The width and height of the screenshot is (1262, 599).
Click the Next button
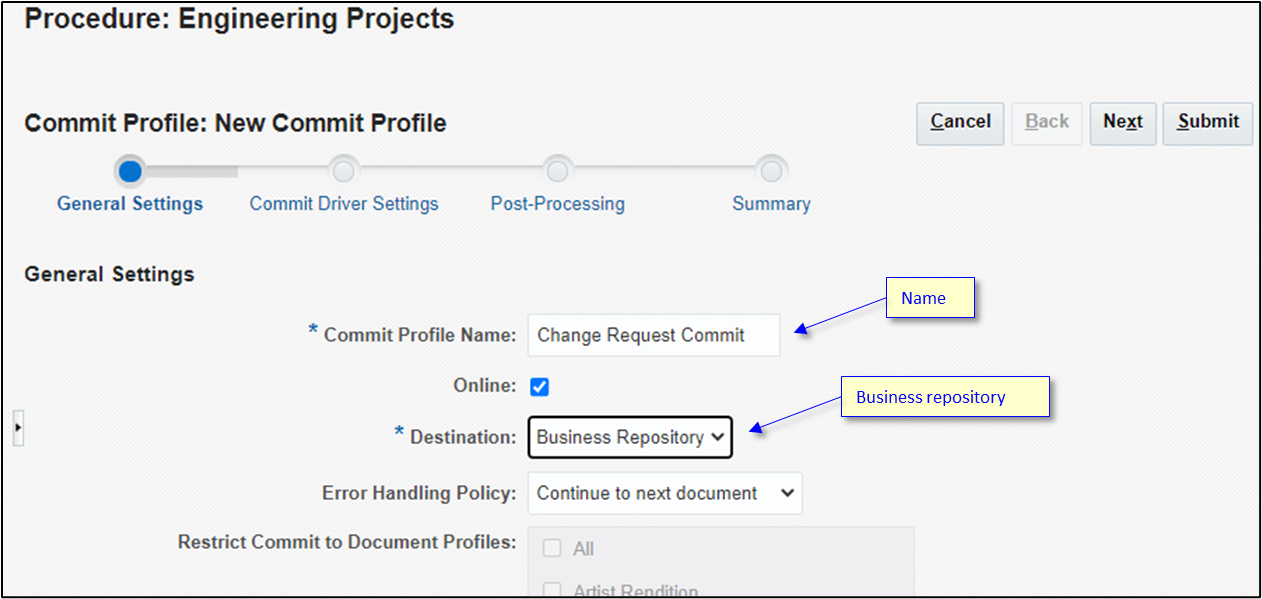[x=1123, y=123]
